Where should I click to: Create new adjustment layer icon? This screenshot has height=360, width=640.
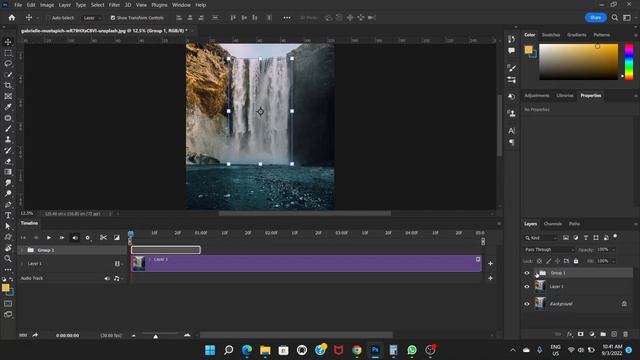(x=592, y=334)
